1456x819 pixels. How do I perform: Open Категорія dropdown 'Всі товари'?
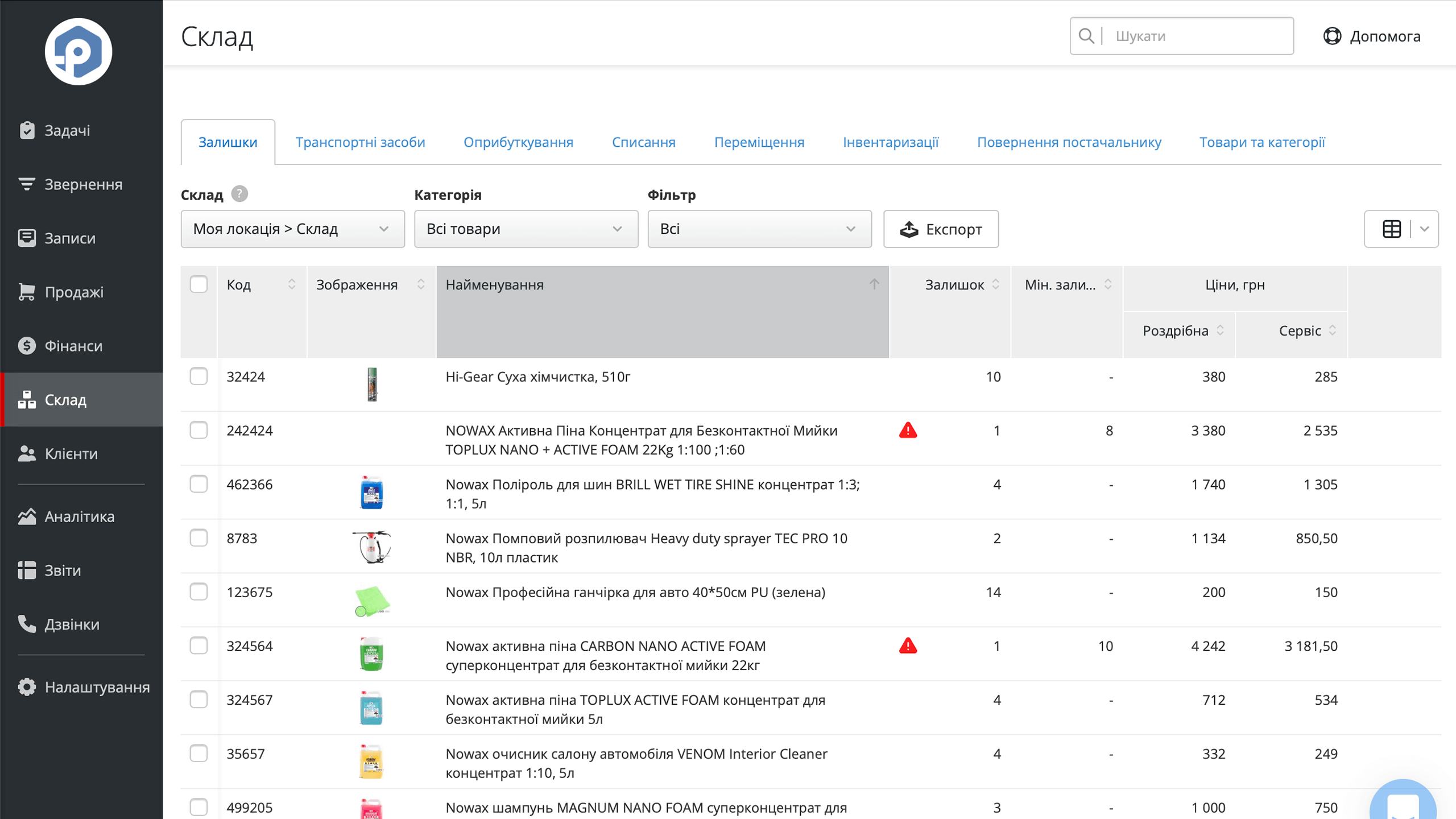(526, 229)
